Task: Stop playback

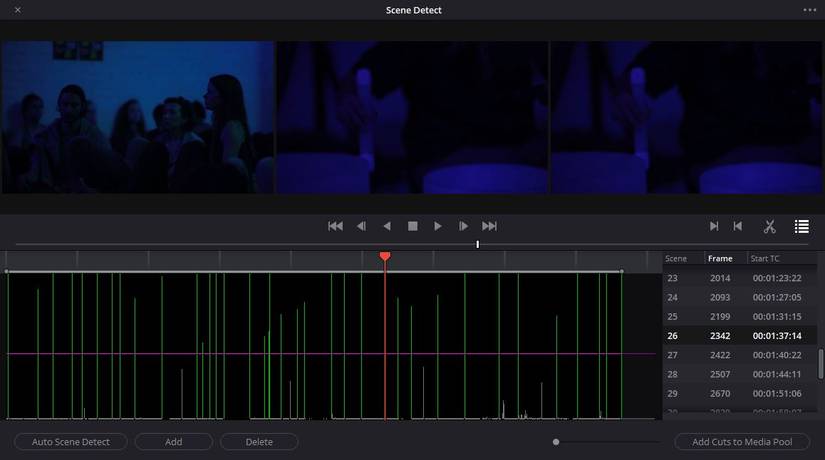Action: (x=412, y=226)
